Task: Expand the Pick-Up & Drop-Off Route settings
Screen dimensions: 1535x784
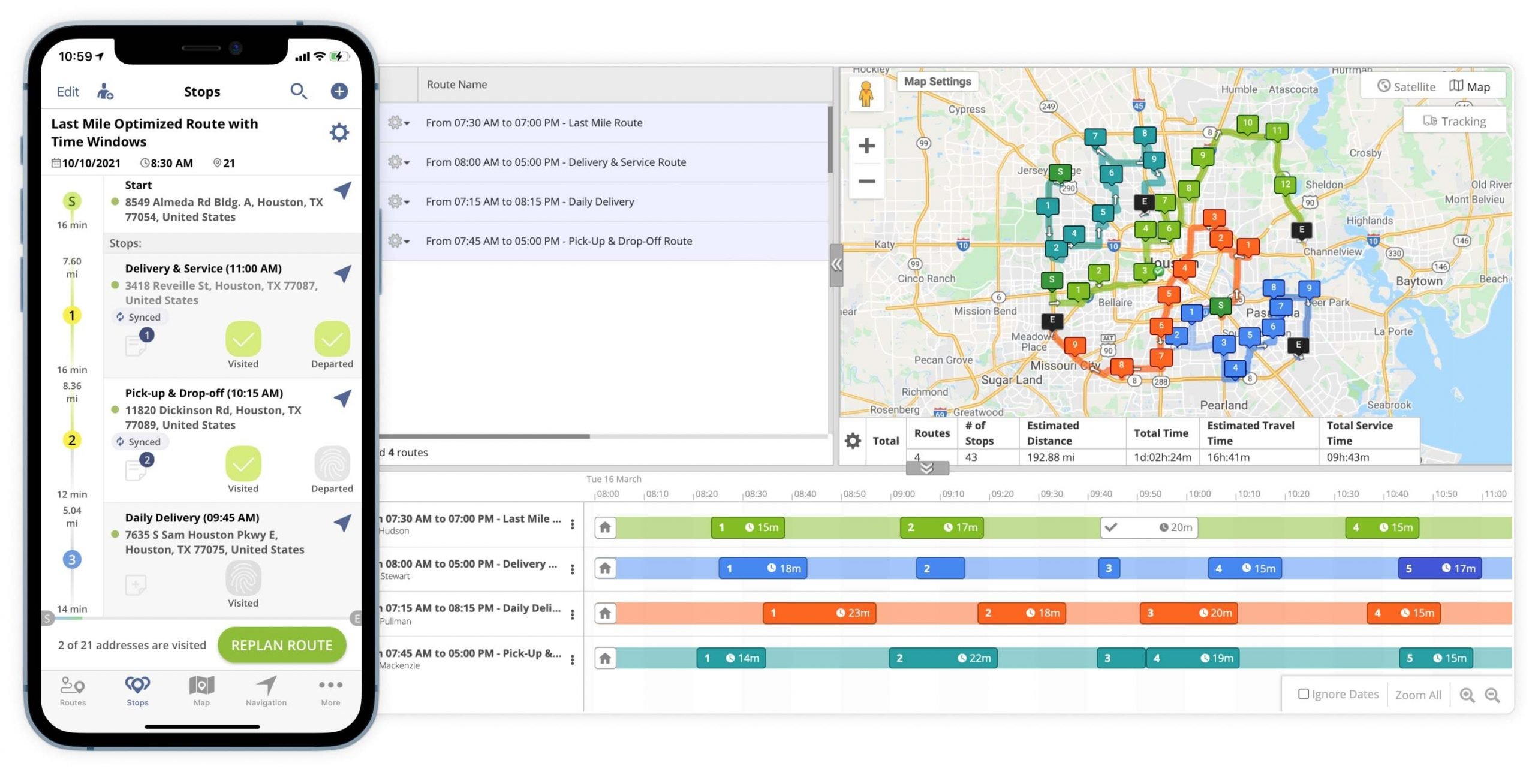Action: 397,240
